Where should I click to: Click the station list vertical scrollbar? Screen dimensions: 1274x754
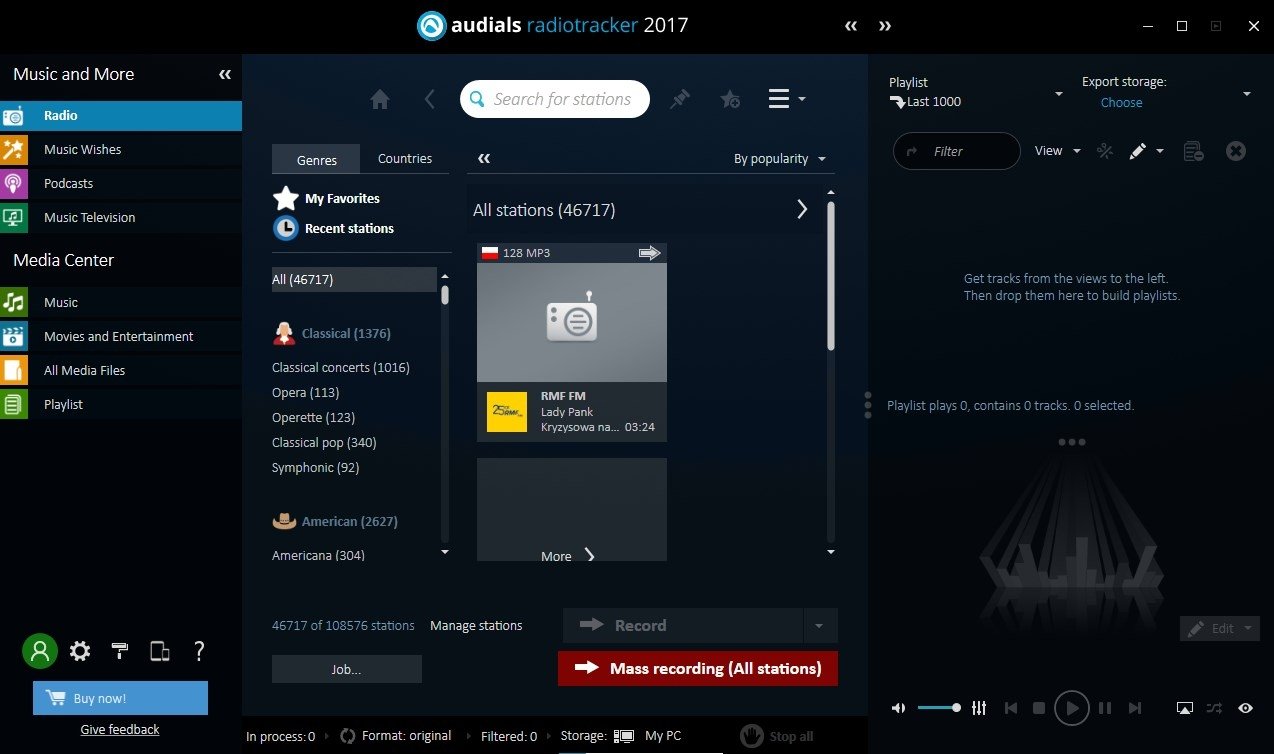pos(831,275)
